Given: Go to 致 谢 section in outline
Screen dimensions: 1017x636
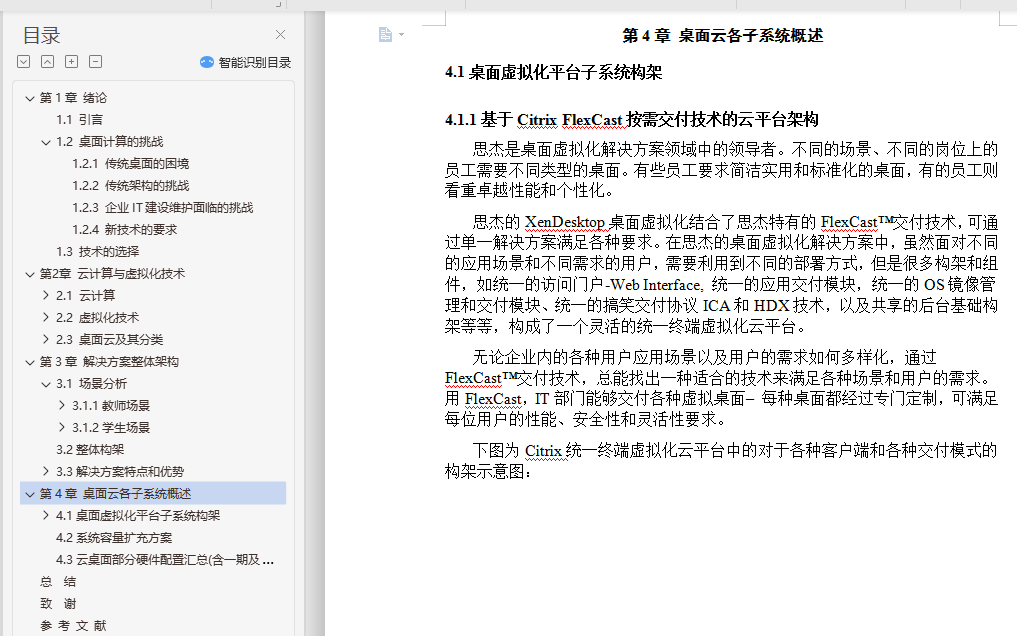Looking at the screenshot, I should click(58, 604).
